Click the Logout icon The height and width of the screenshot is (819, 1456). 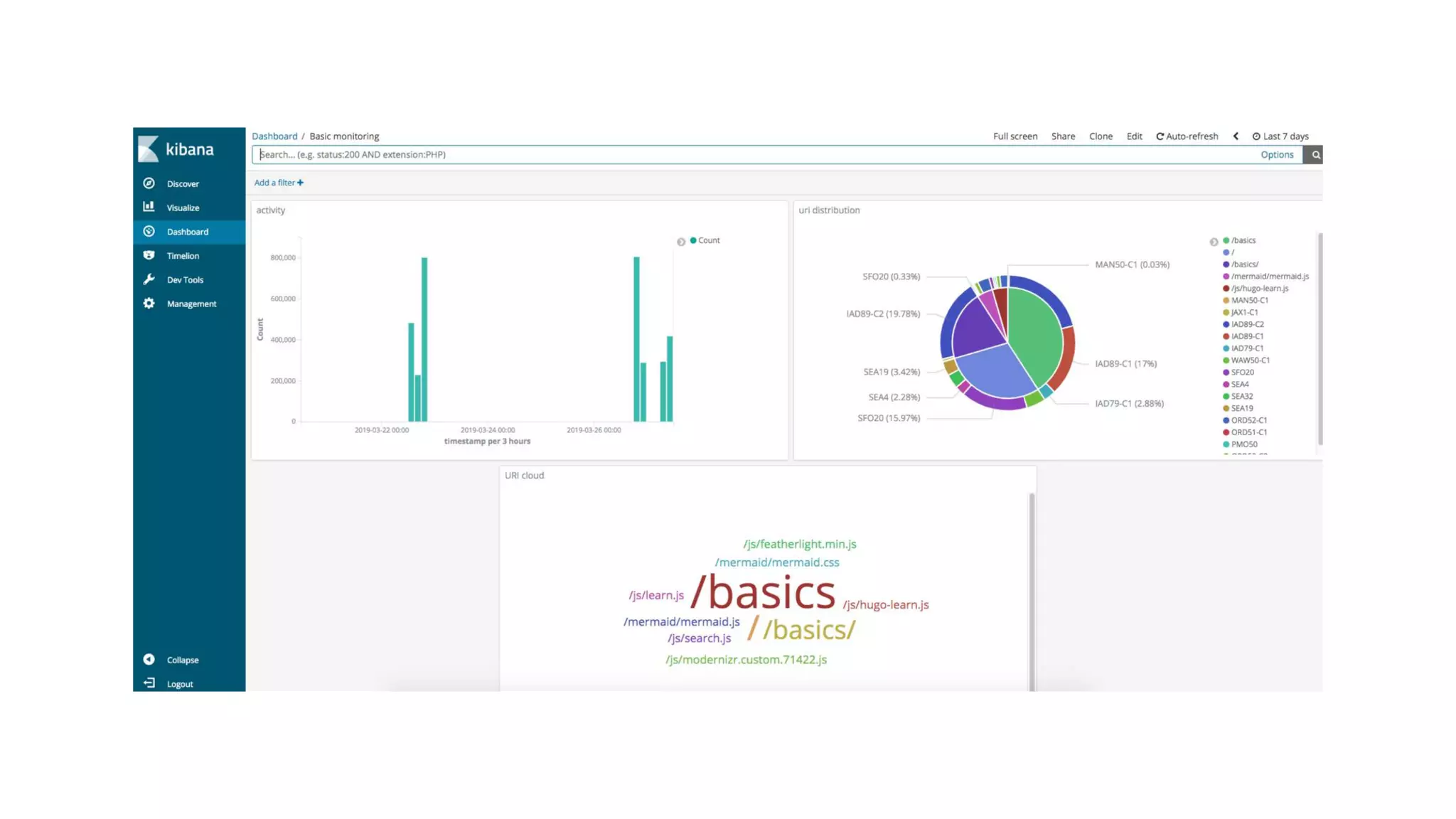tap(149, 683)
